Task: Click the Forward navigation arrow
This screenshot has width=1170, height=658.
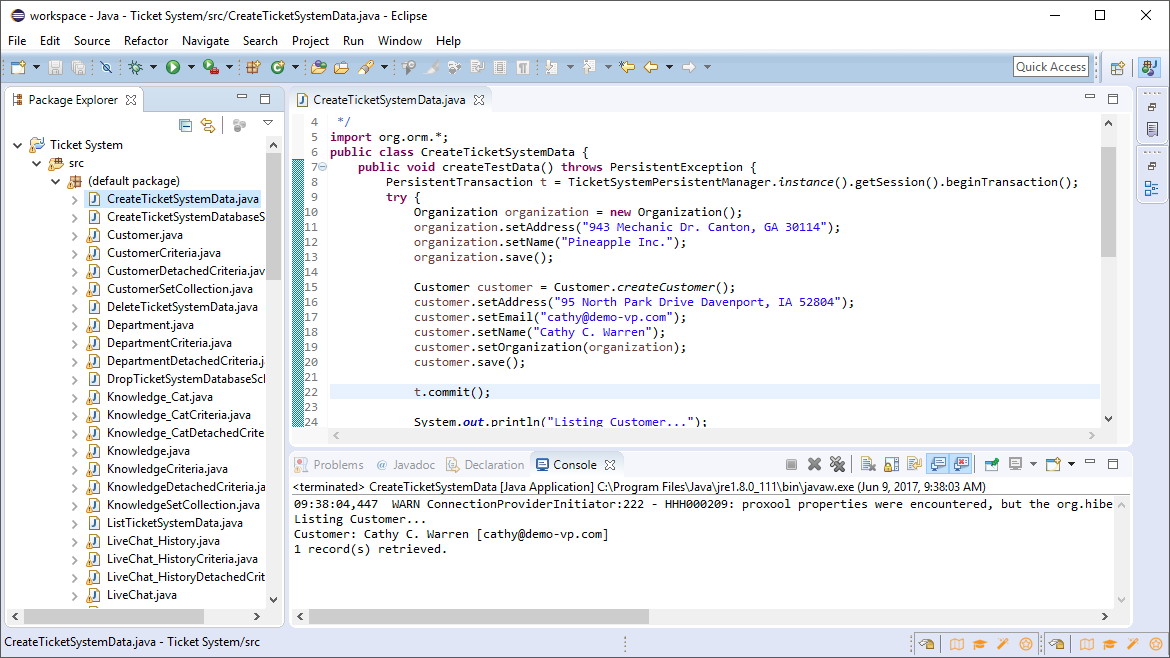Action: (x=689, y=67)
